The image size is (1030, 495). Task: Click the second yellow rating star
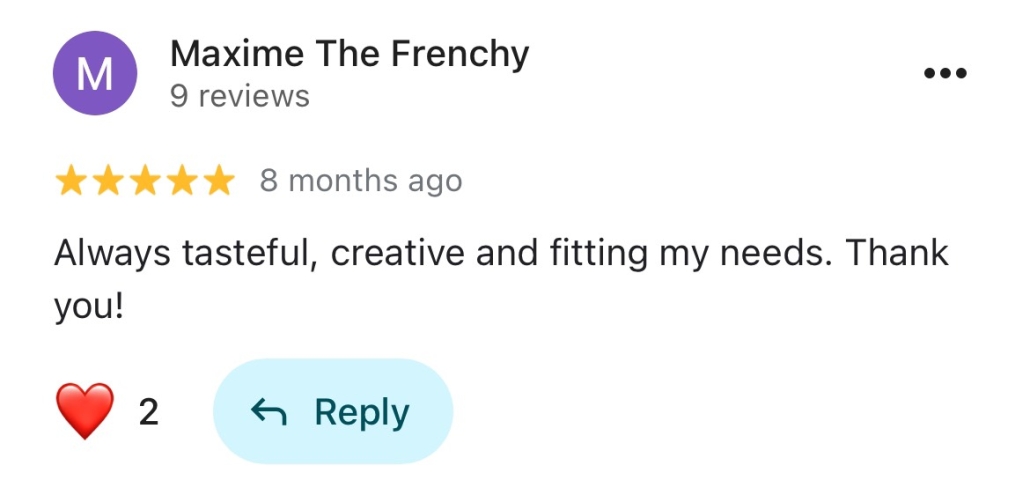tap(107, 181)
